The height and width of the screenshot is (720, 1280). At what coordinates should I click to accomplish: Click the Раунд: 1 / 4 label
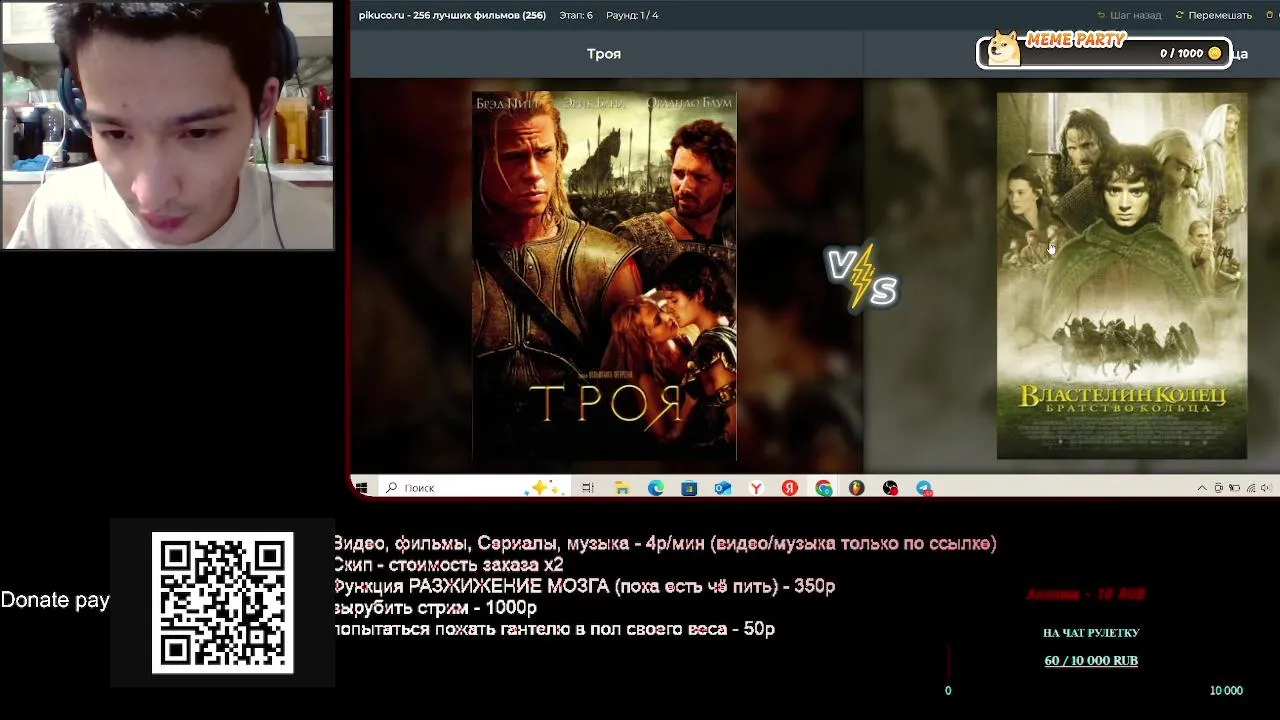pyautogui.click(x=632, y=15)
